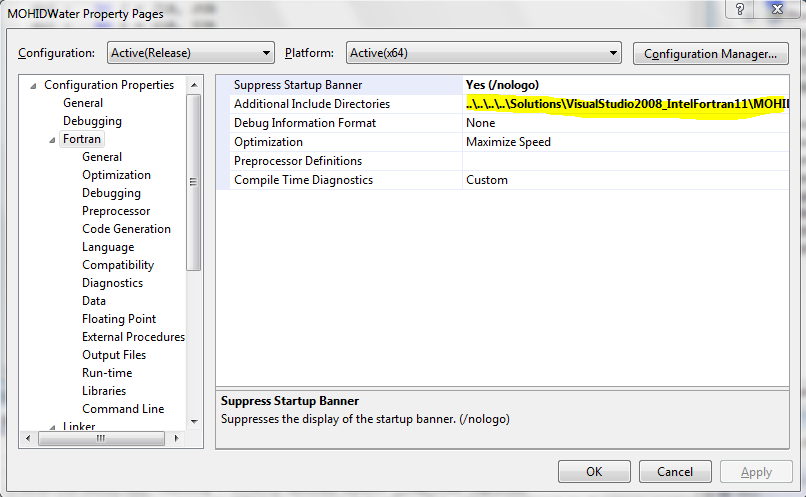Click the empty Preprocessor Definitions value field

625,161
